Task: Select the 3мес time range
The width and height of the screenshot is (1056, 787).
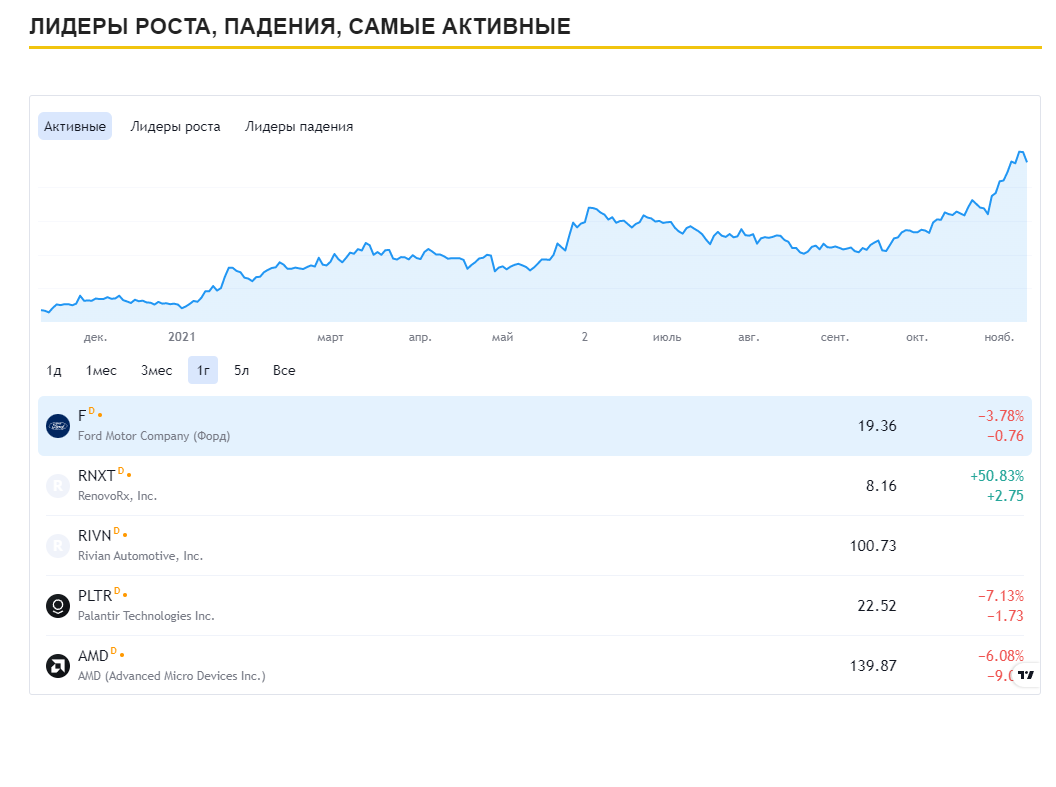Action: pos(157,371)
